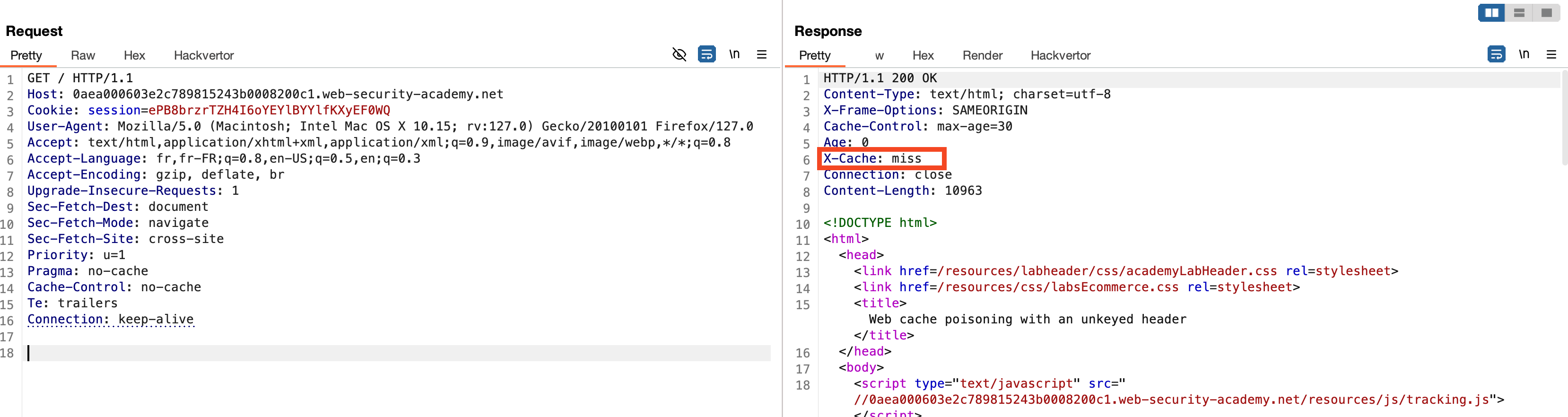This screenshot has height=417, width=1568.
Task: Switch to Hackvertor tab in Response
Action: (1060, 55)
